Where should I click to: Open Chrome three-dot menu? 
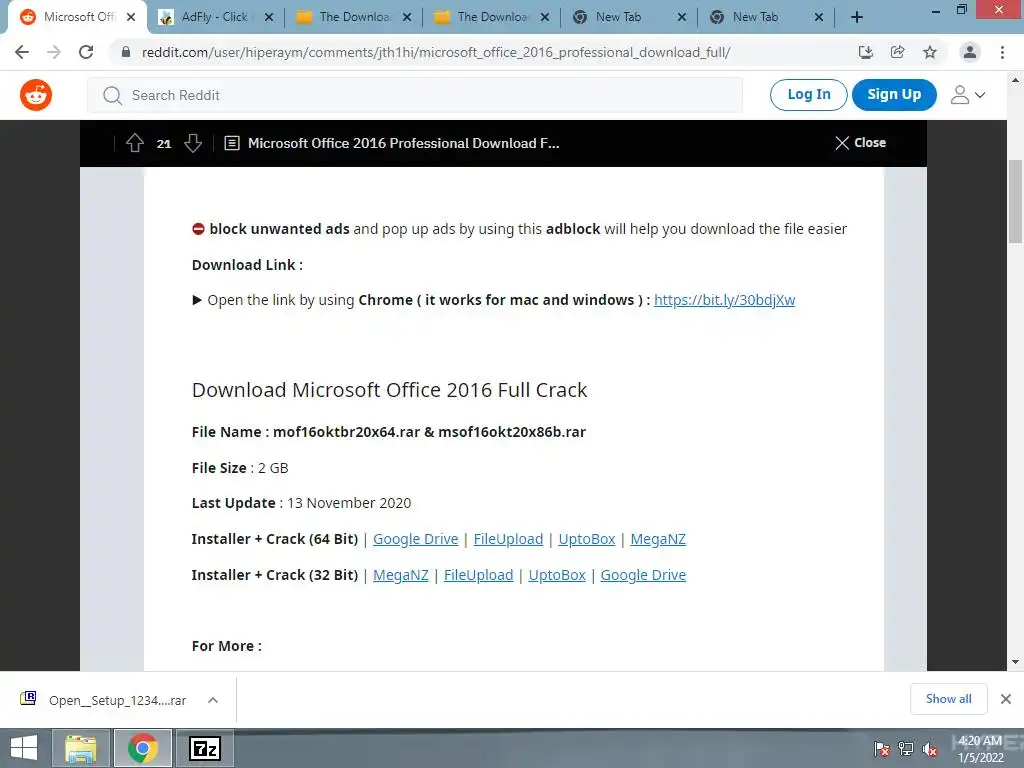pyautogui.click(x=1002, y=52)
